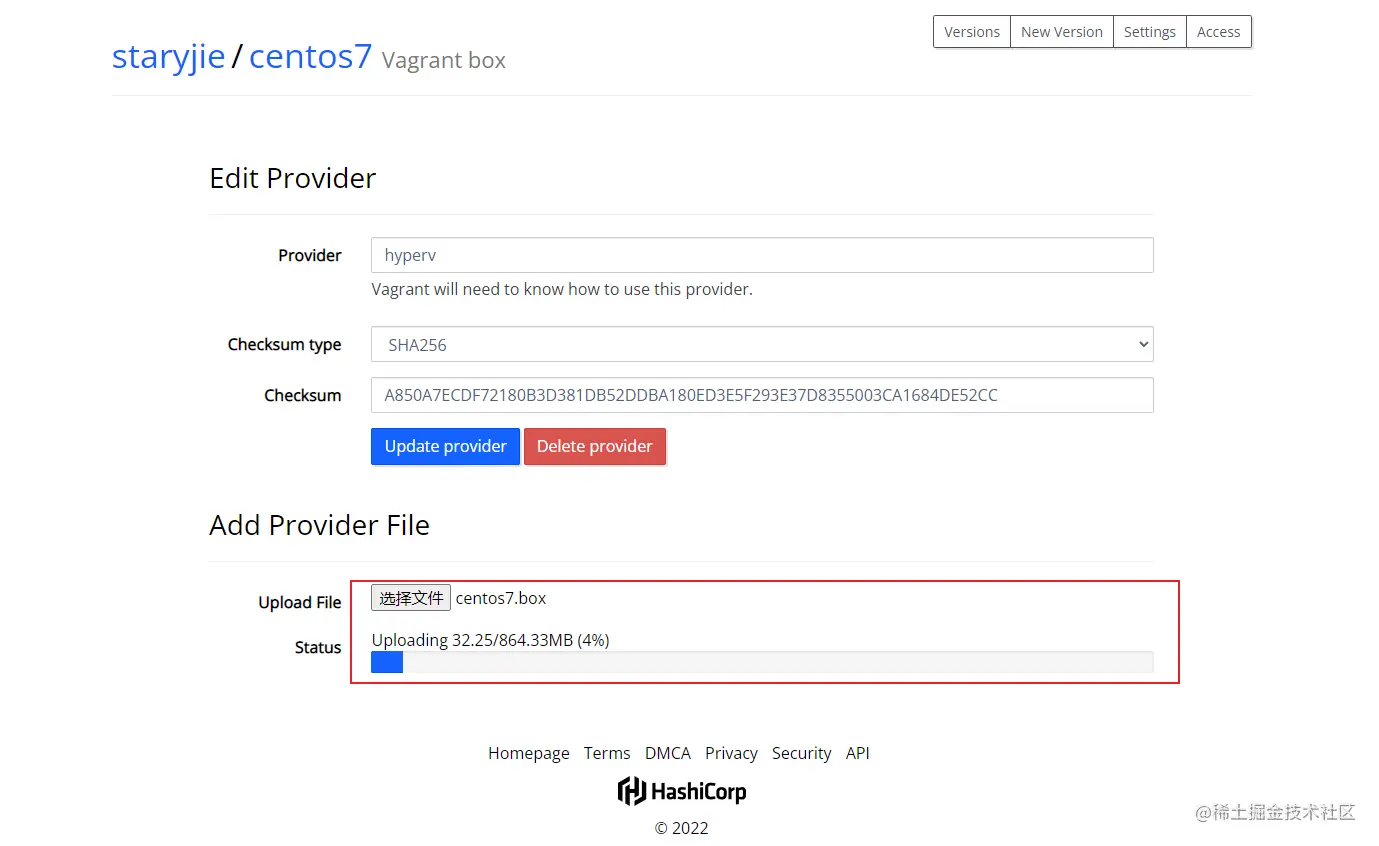Click the upload progress bar
Image resolution: width=1379 pixels, height=846 pixels.
pos(762,662)
